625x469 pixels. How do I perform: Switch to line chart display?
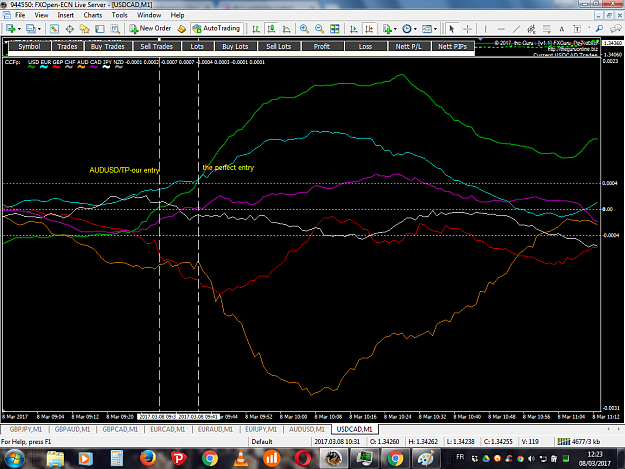pos(286,29)
